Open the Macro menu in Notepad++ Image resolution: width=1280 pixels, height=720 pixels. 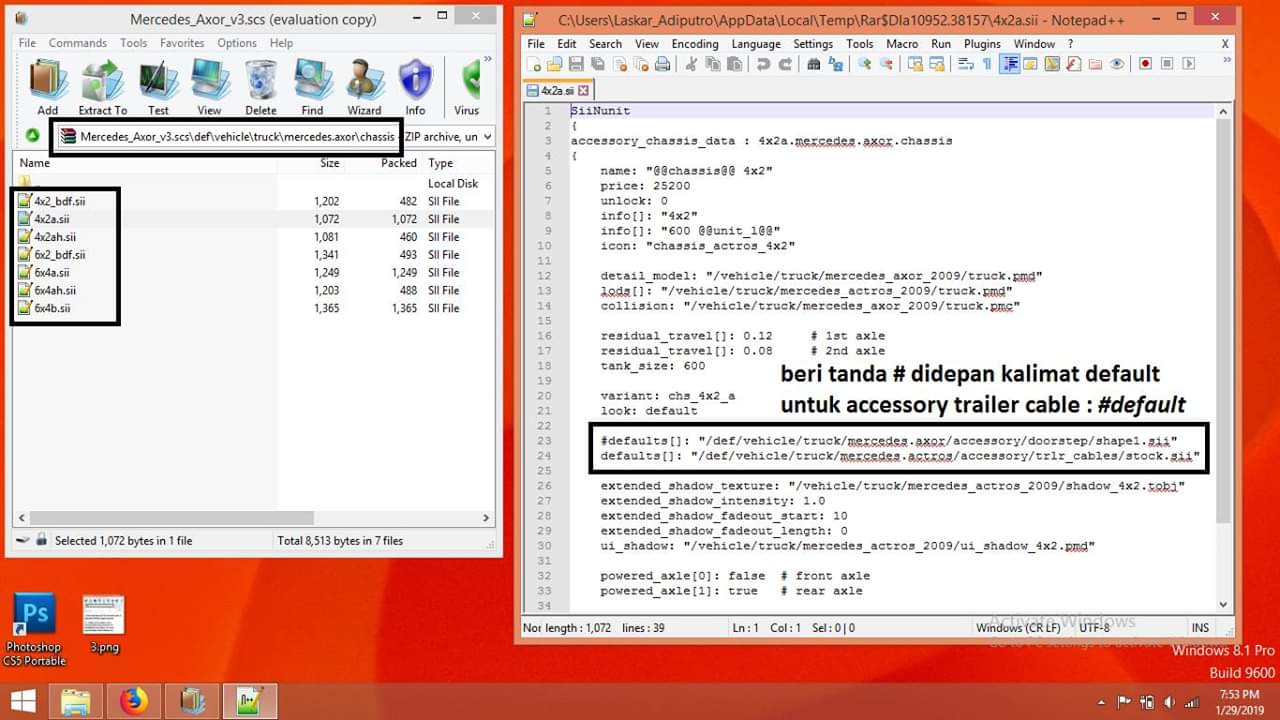tap(902, 44)
